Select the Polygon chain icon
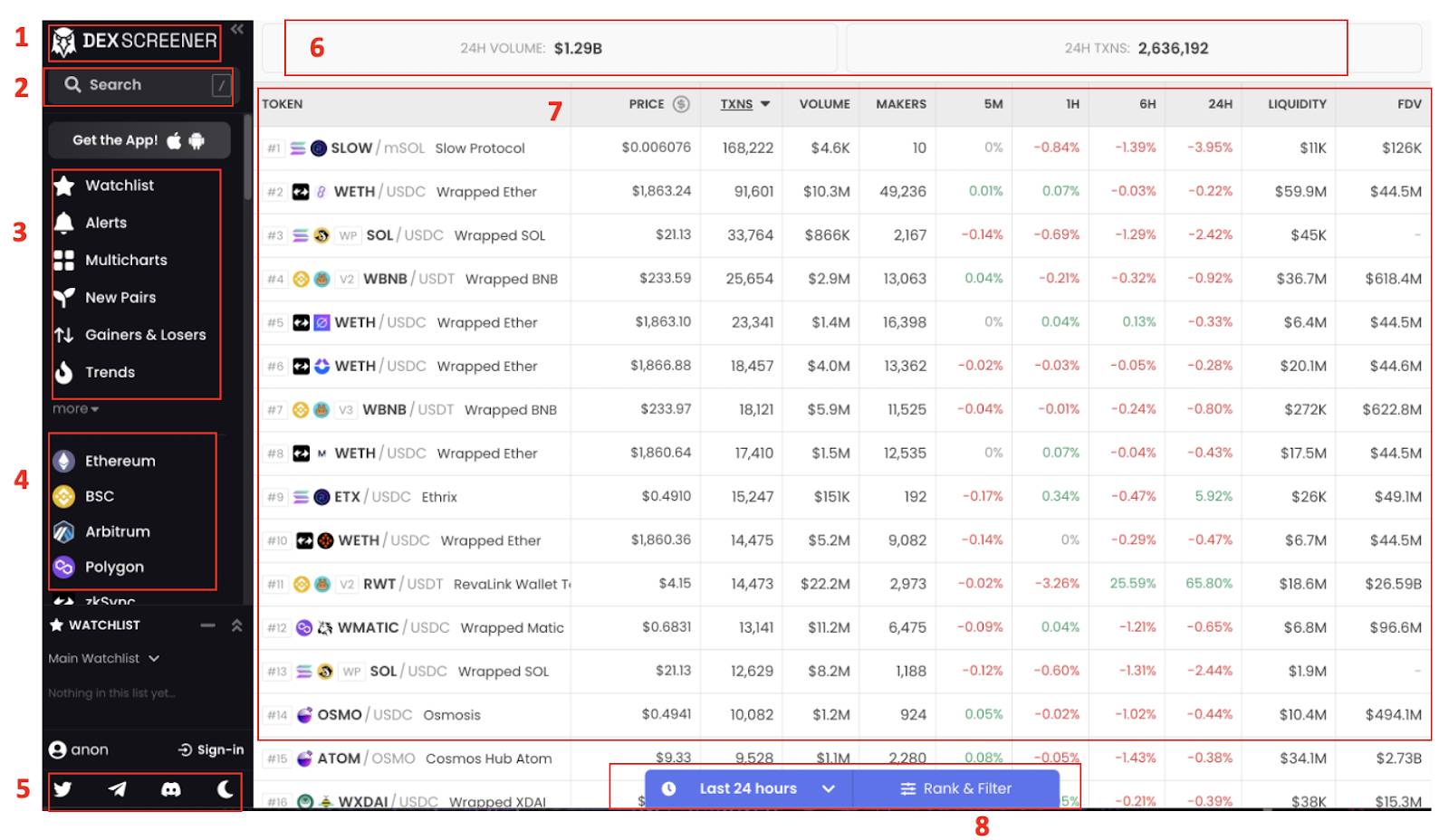Viewport: 1449px width, 840px height. point(63,567)
